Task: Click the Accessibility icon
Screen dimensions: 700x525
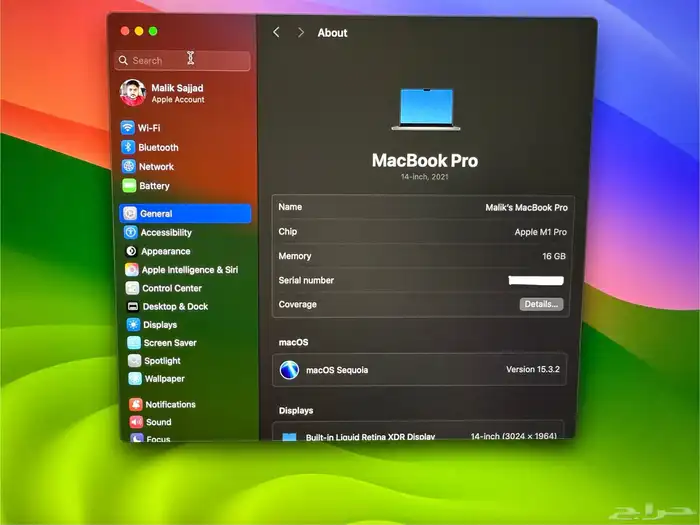Action: click(x=130, y=232)
